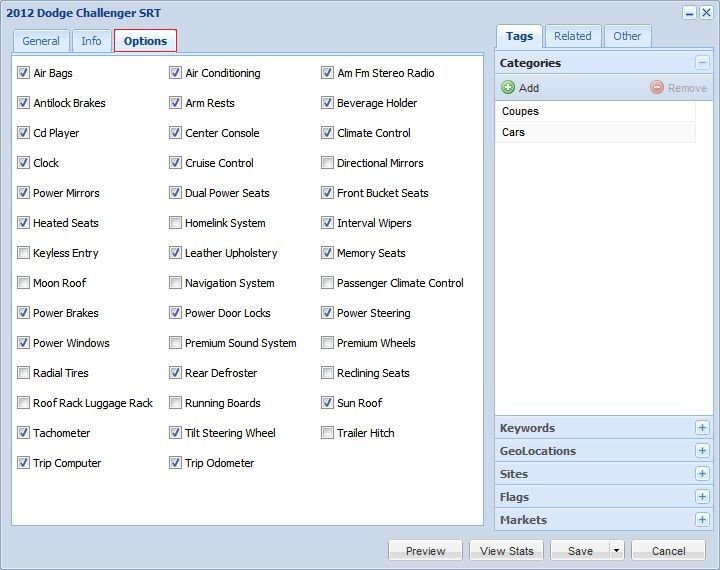This screenshot has height=570, width=720.
Task: Open the Save button dropdown arrow
Action: tap(617, 551)
